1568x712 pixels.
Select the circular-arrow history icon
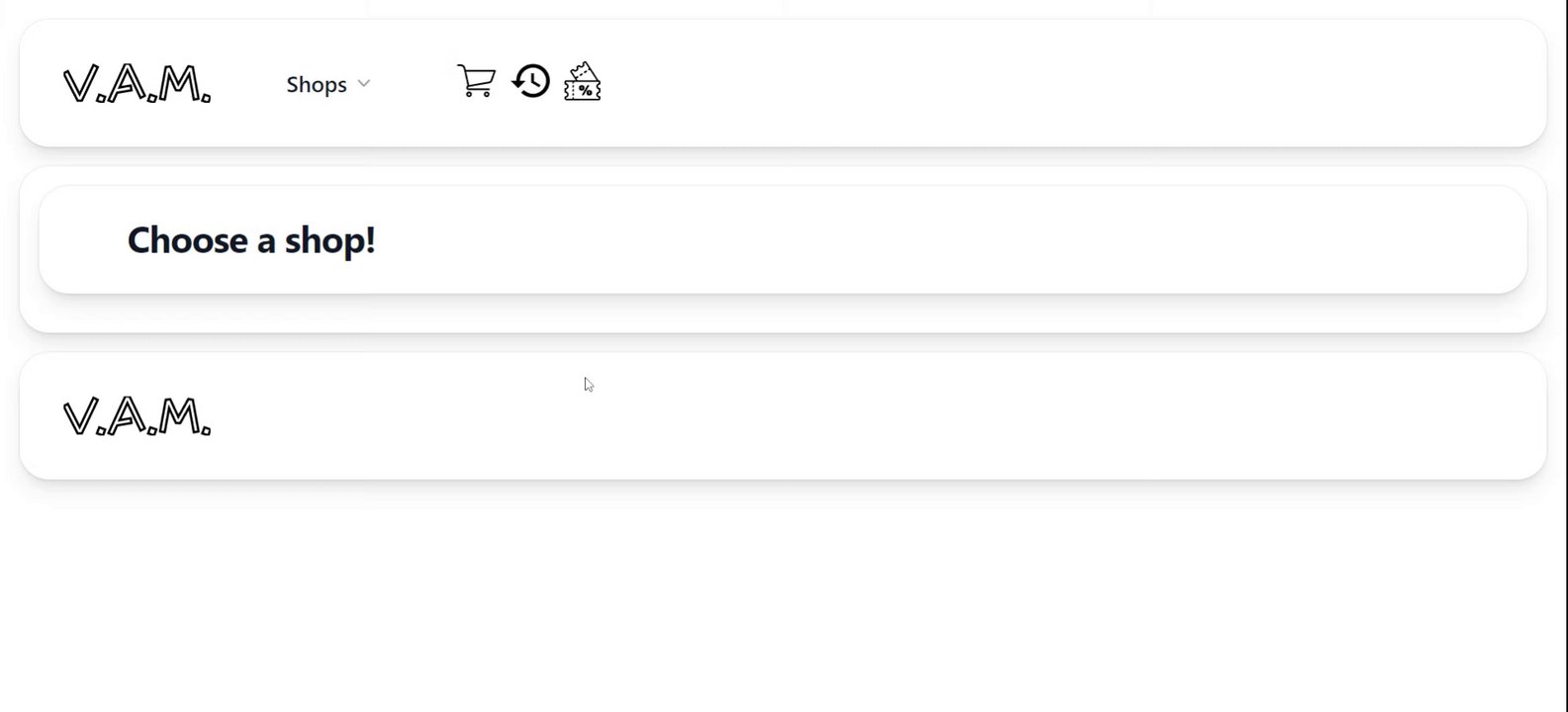531,81
